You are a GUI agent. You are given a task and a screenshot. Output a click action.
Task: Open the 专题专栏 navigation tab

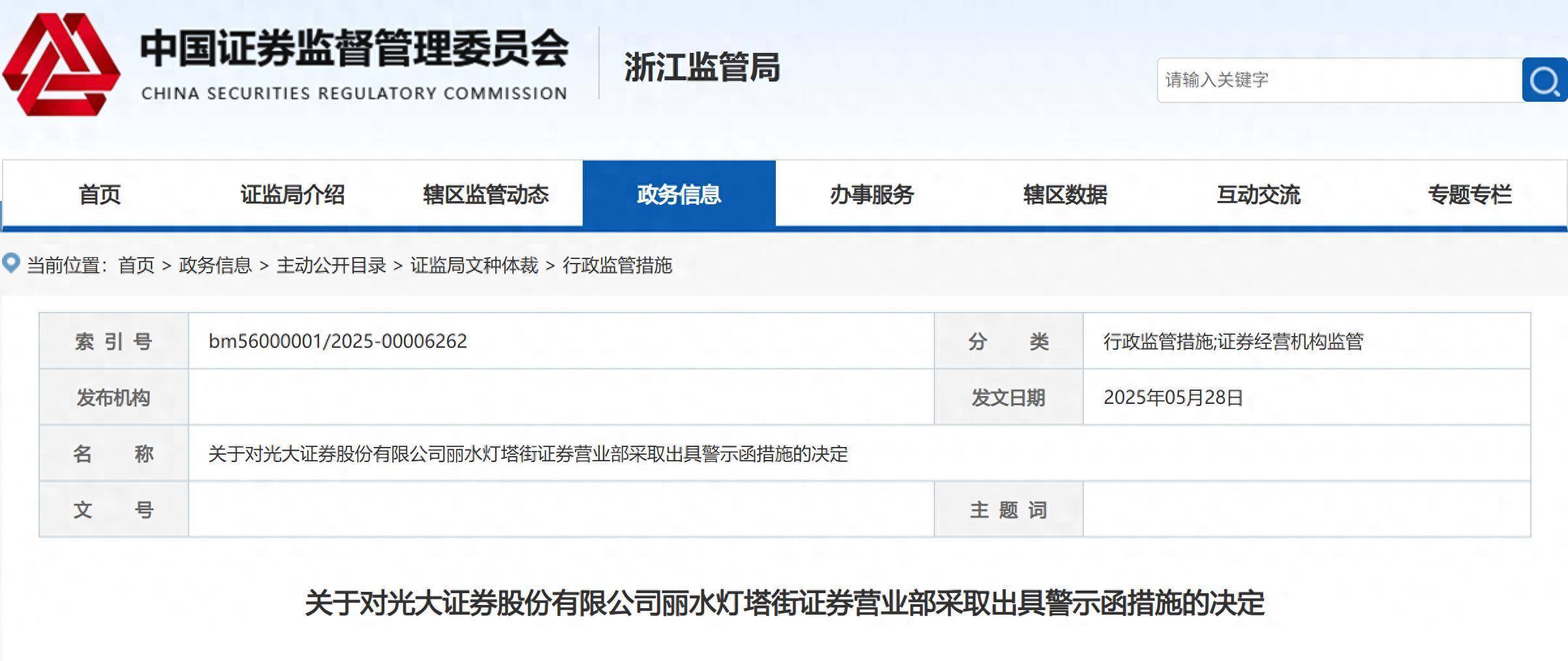(1470, 194)
